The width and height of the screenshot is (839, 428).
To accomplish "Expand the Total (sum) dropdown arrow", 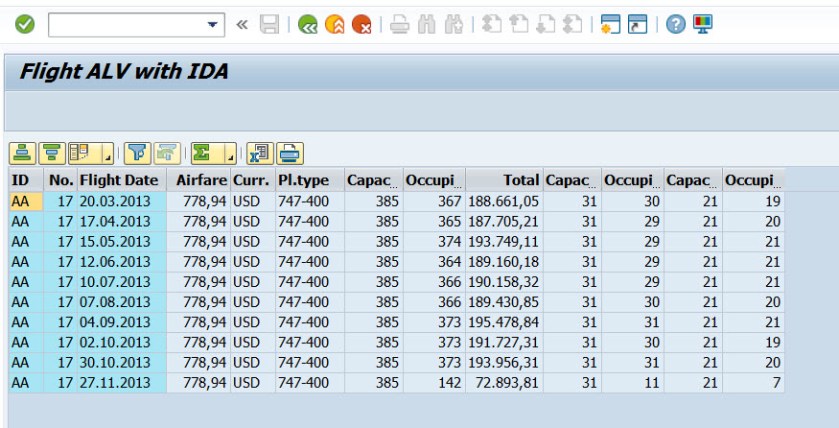I will pos(230,156).
